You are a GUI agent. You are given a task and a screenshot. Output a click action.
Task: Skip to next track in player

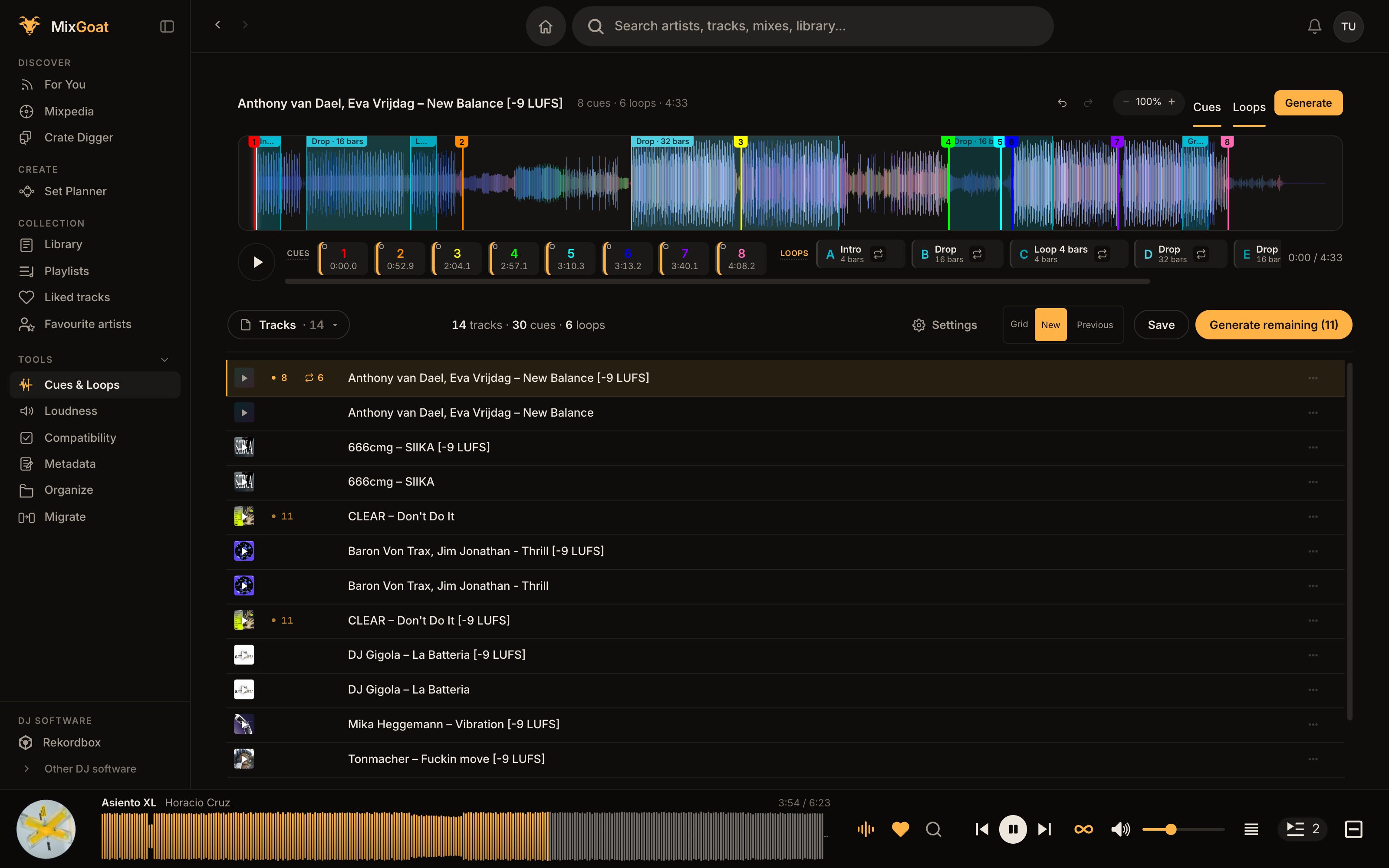tap(1045, 829)
